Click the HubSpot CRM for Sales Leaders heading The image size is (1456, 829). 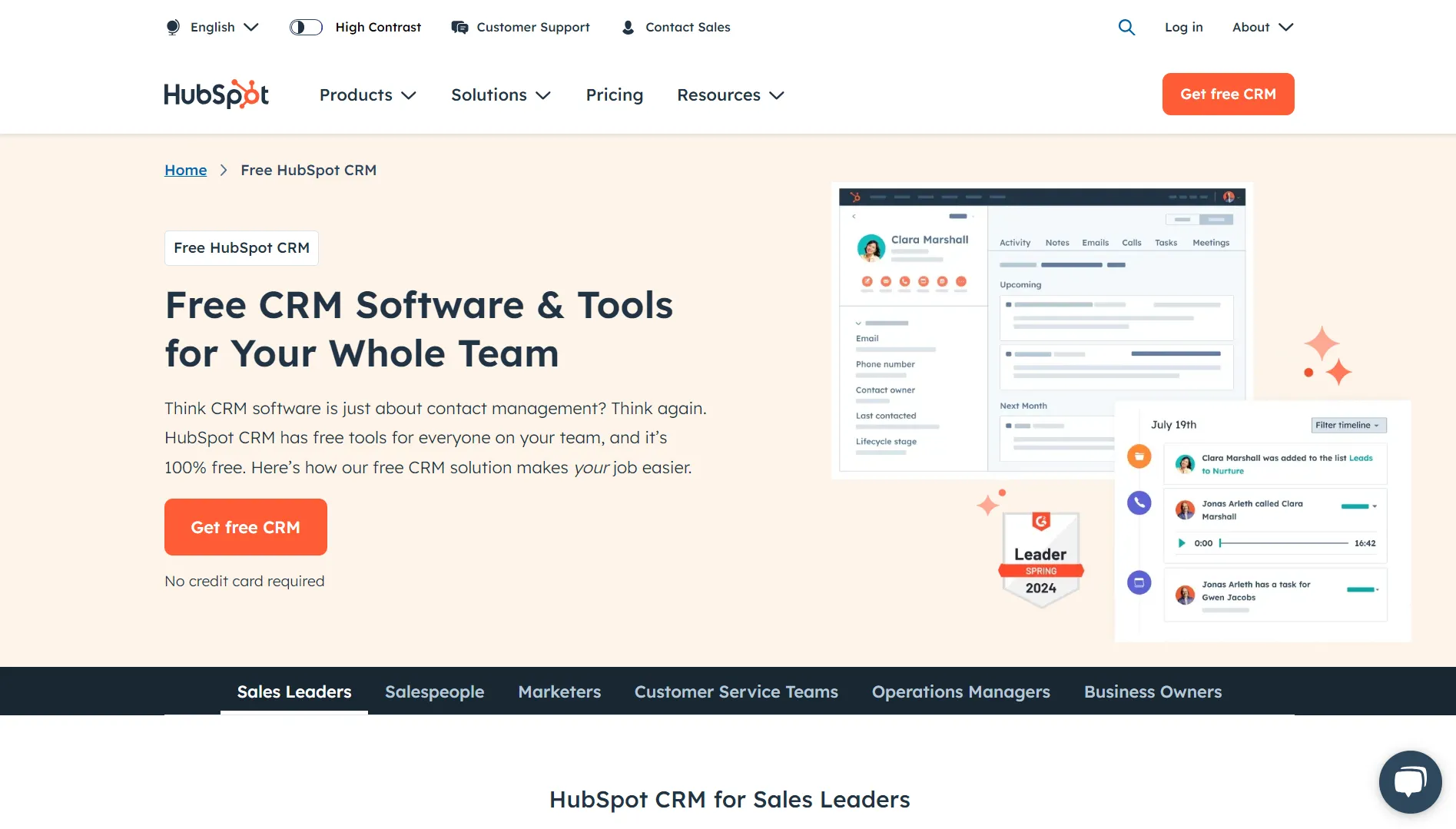pos(729,799)
